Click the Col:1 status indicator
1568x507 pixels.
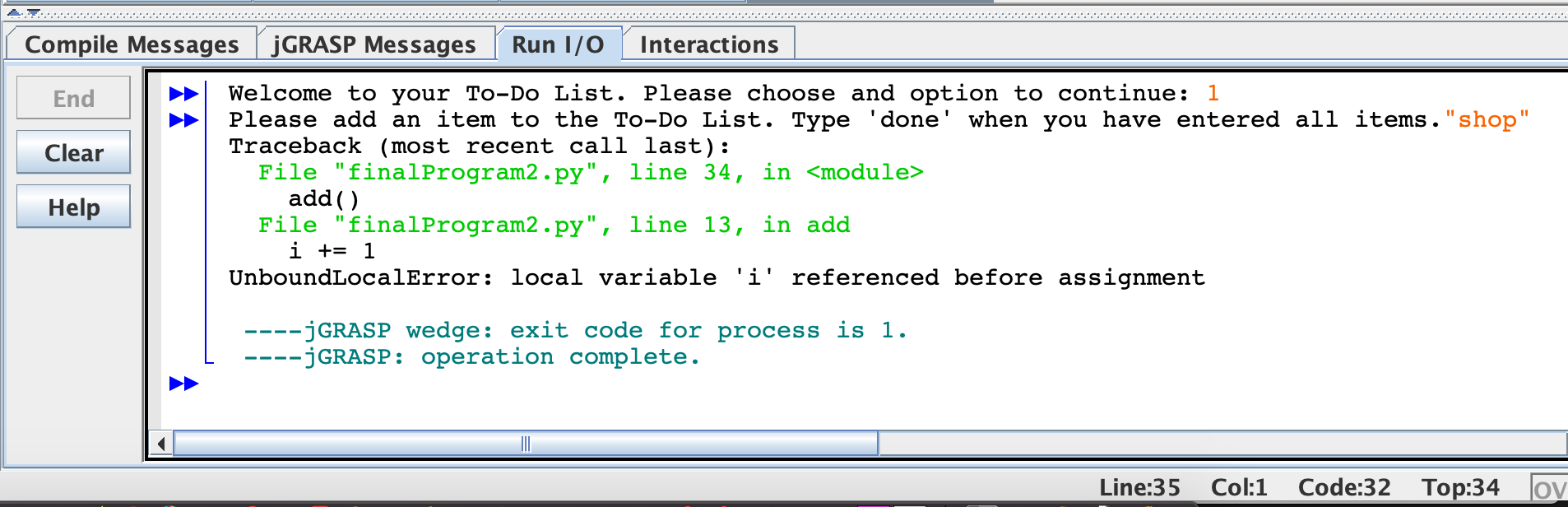(1239, 487)
